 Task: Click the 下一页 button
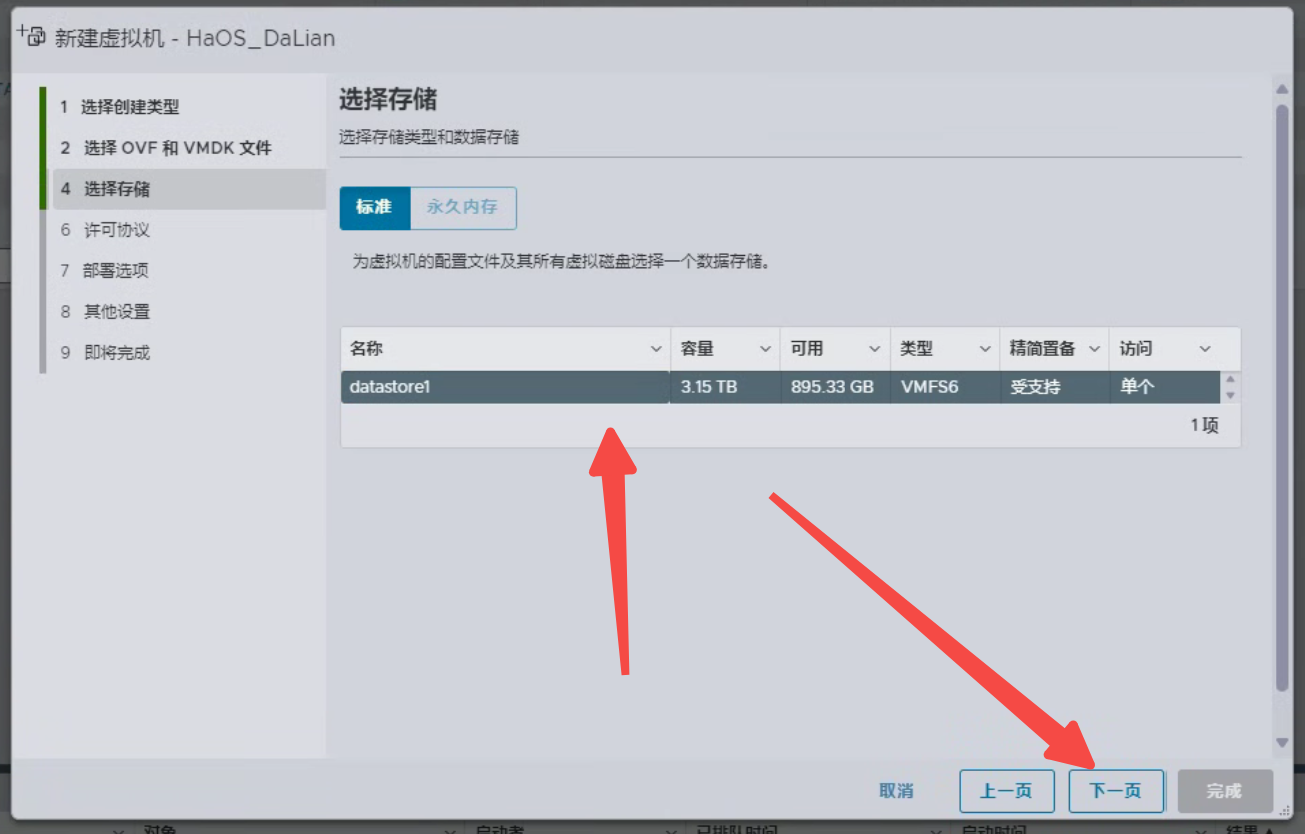click(1115, 791)
